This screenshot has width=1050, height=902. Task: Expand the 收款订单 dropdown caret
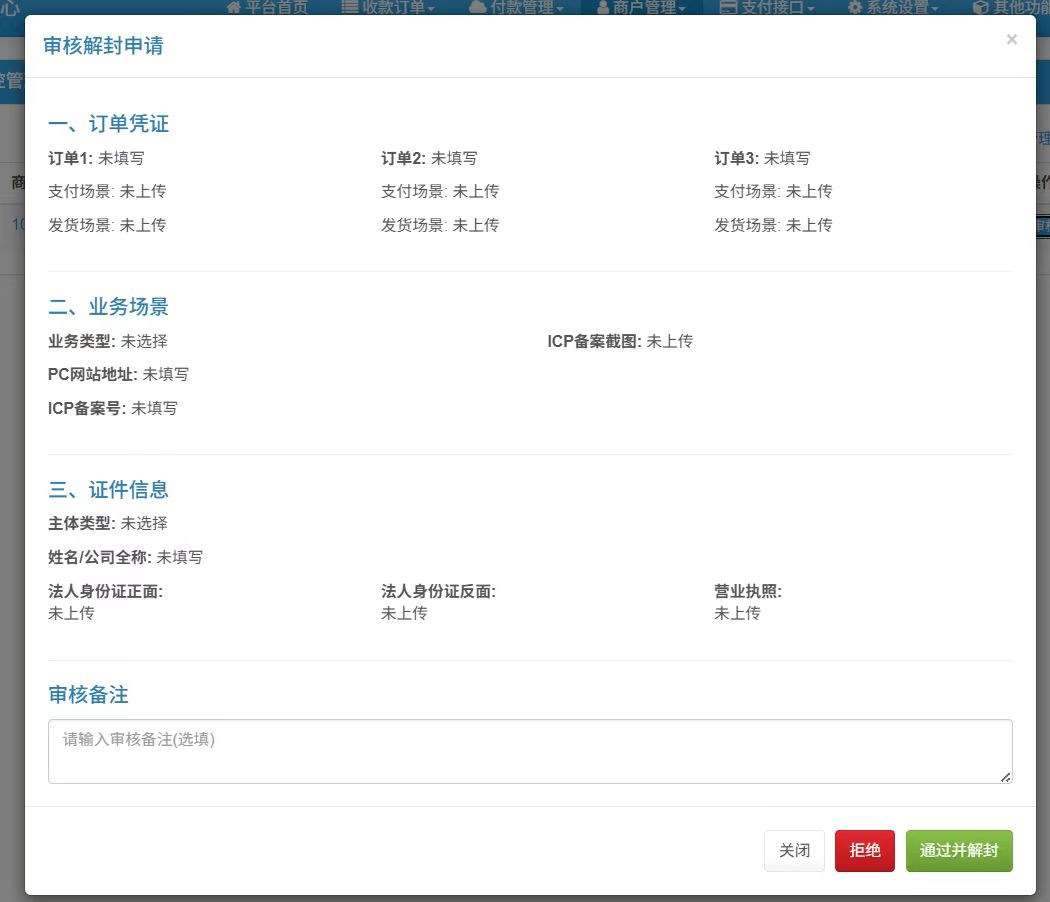point(431,8)
